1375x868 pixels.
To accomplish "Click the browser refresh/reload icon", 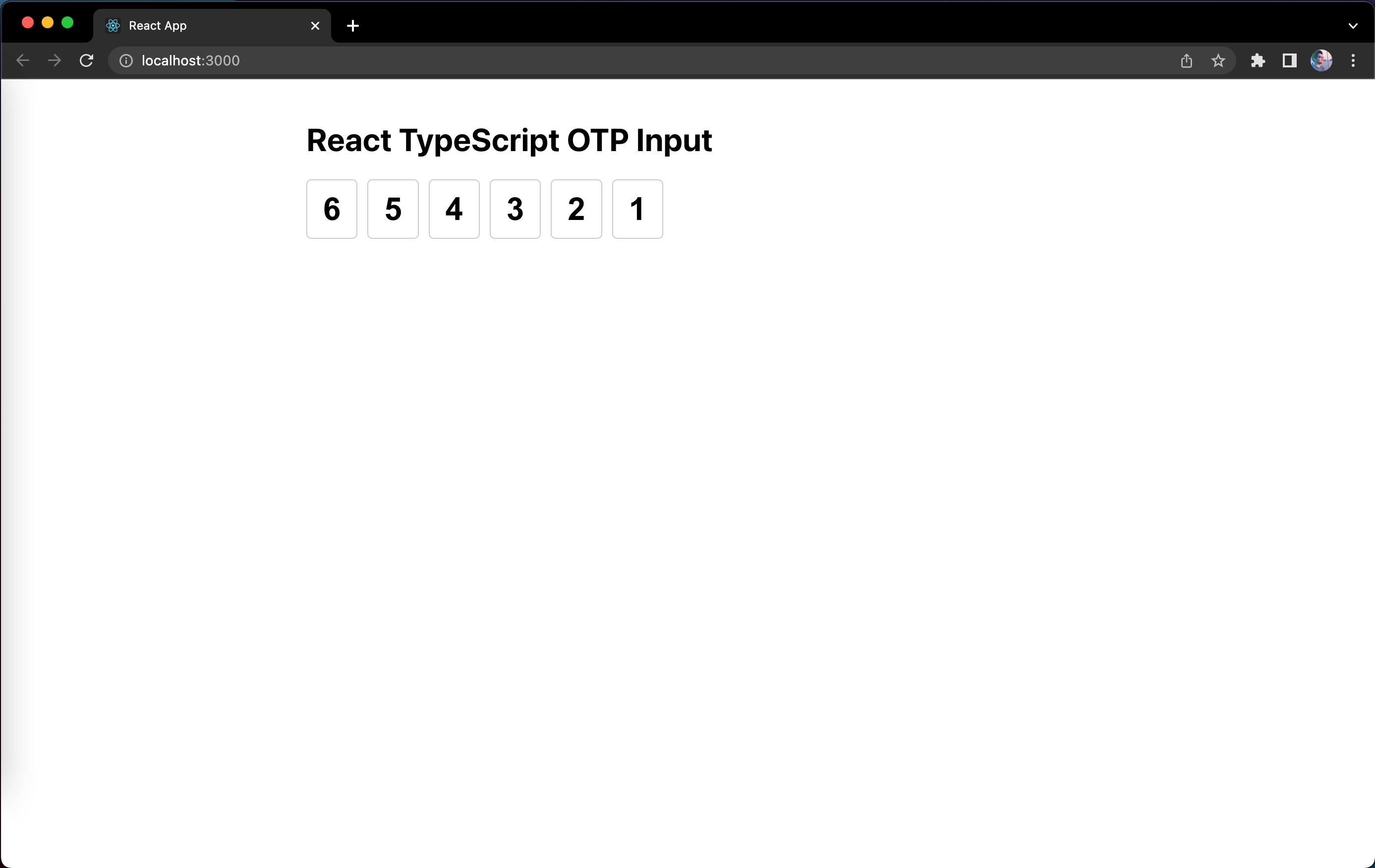I will [87, 61].
